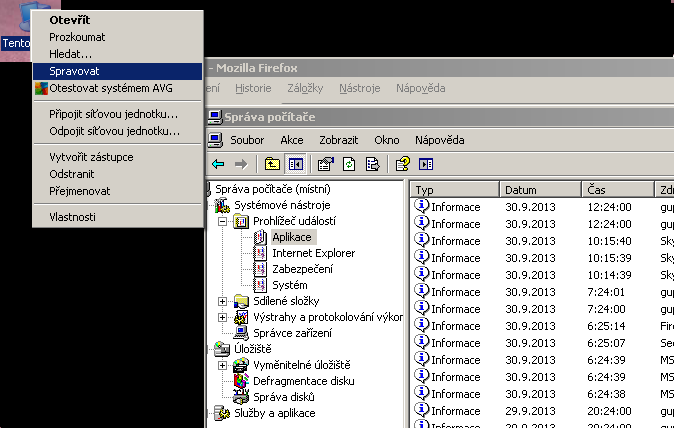The width and height of the screenshot is (674, 428).
Task: Click the Back arrow in toolbar
Action: point(217,164)
